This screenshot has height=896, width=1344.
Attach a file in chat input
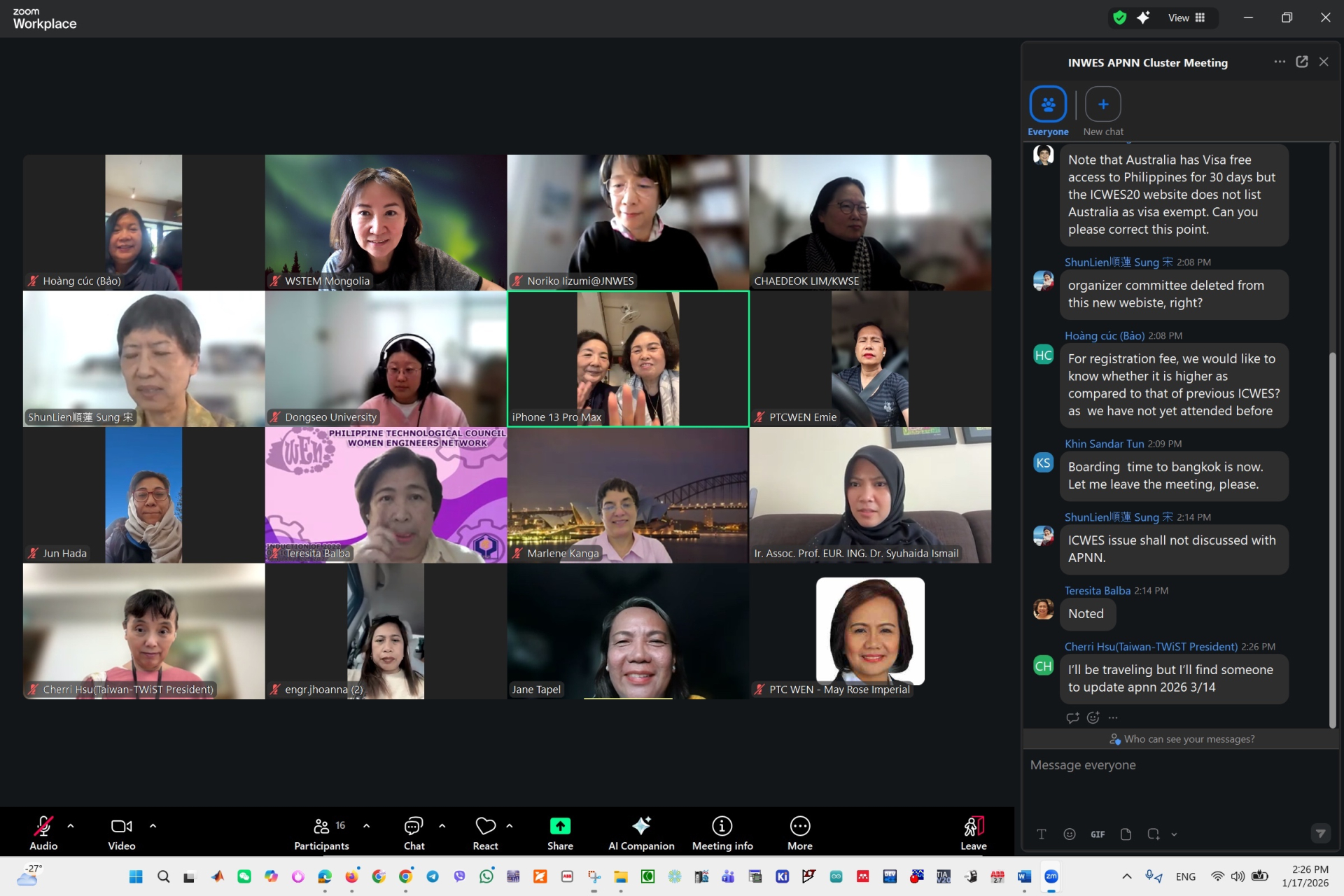[1125, 834]
